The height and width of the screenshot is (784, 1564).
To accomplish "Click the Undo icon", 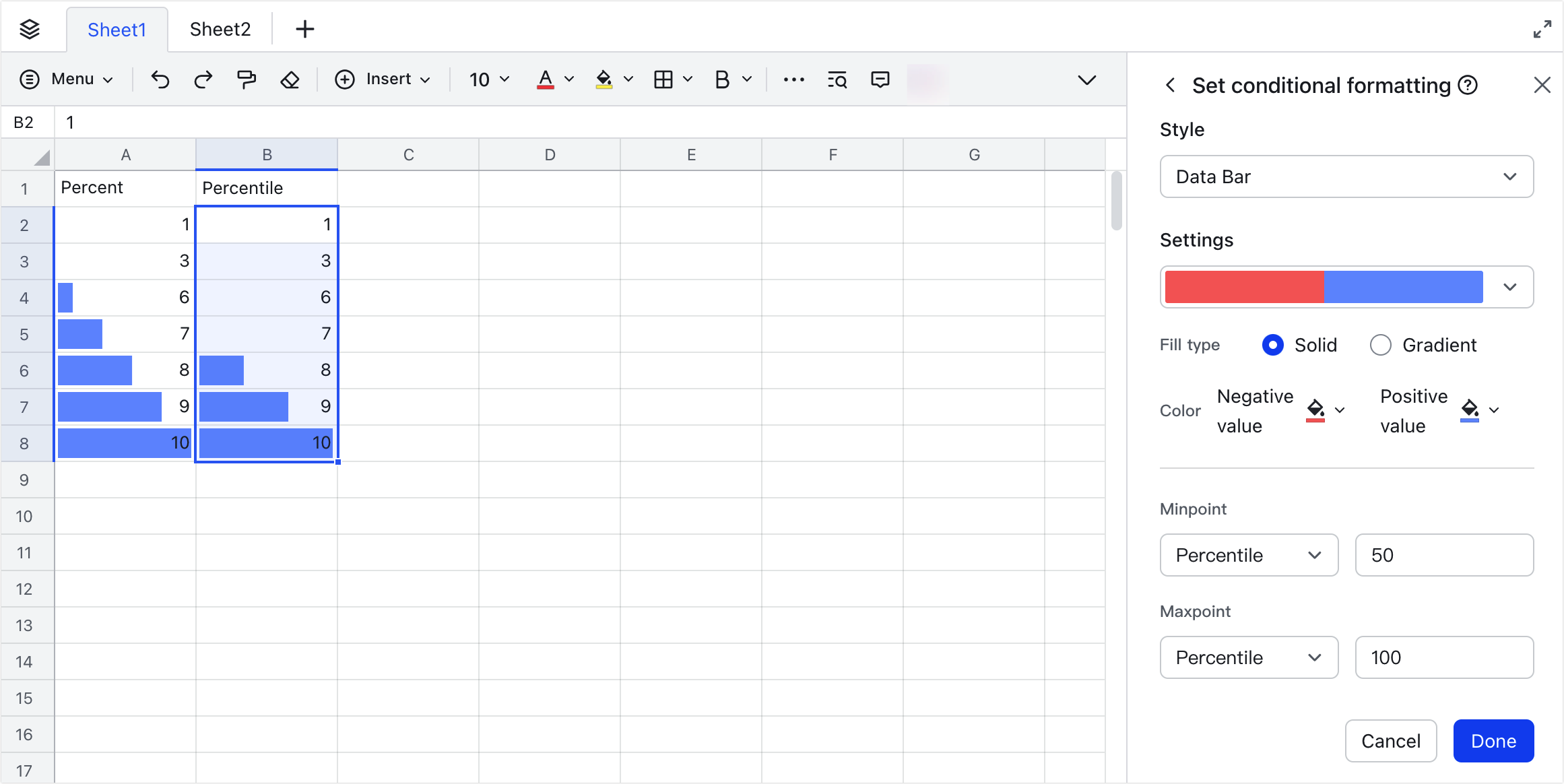I will coord(160,79).
